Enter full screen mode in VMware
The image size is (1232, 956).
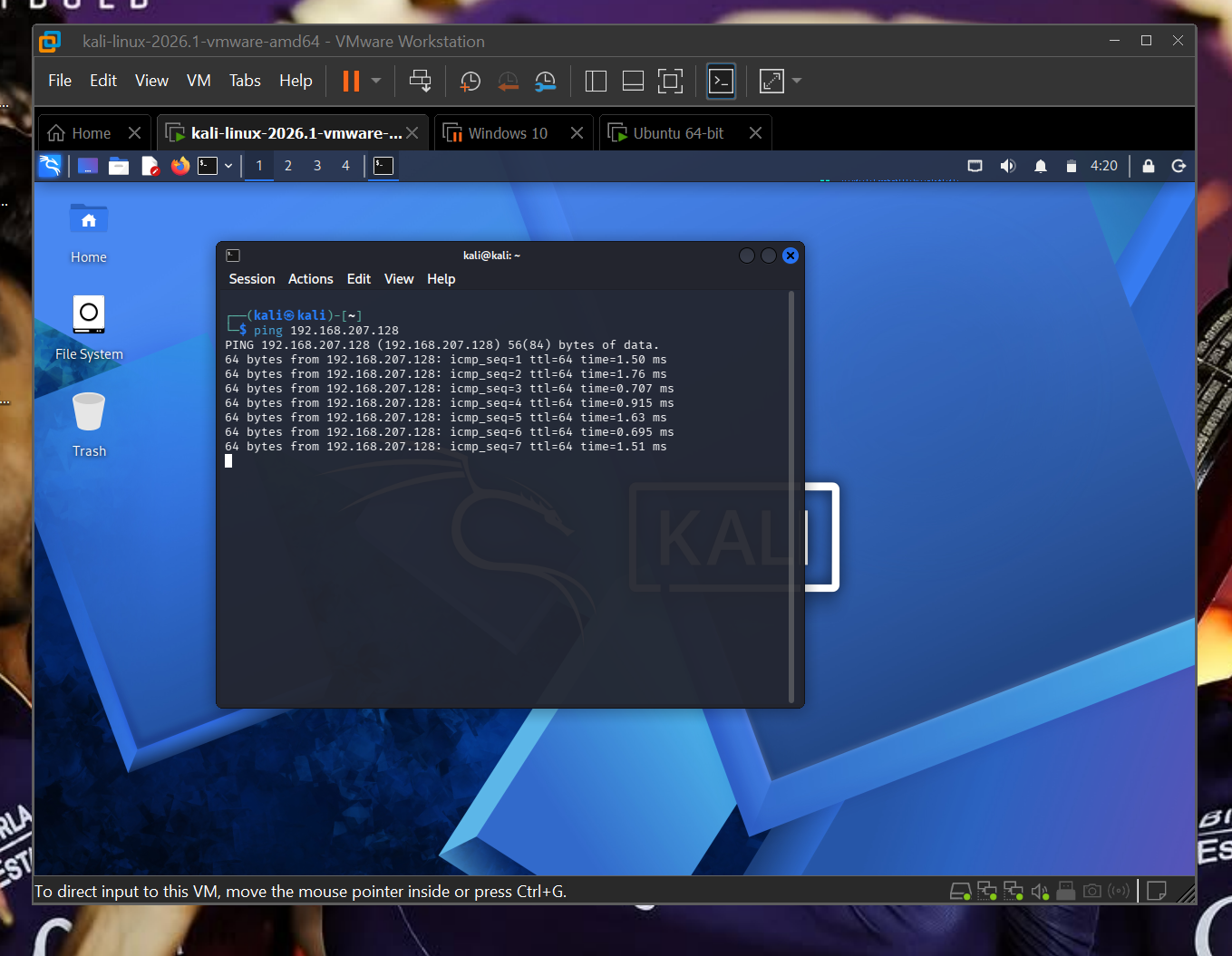pos(670,81)
